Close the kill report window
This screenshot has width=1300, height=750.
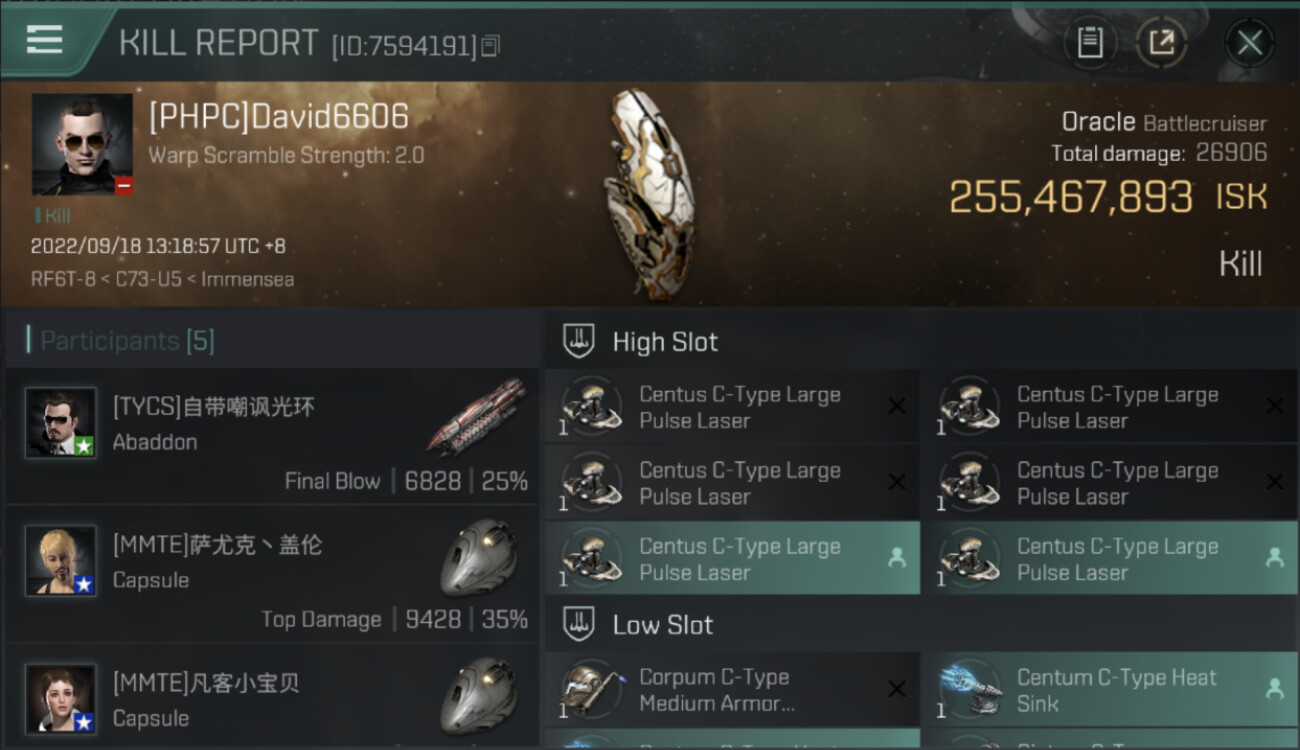1250,42
